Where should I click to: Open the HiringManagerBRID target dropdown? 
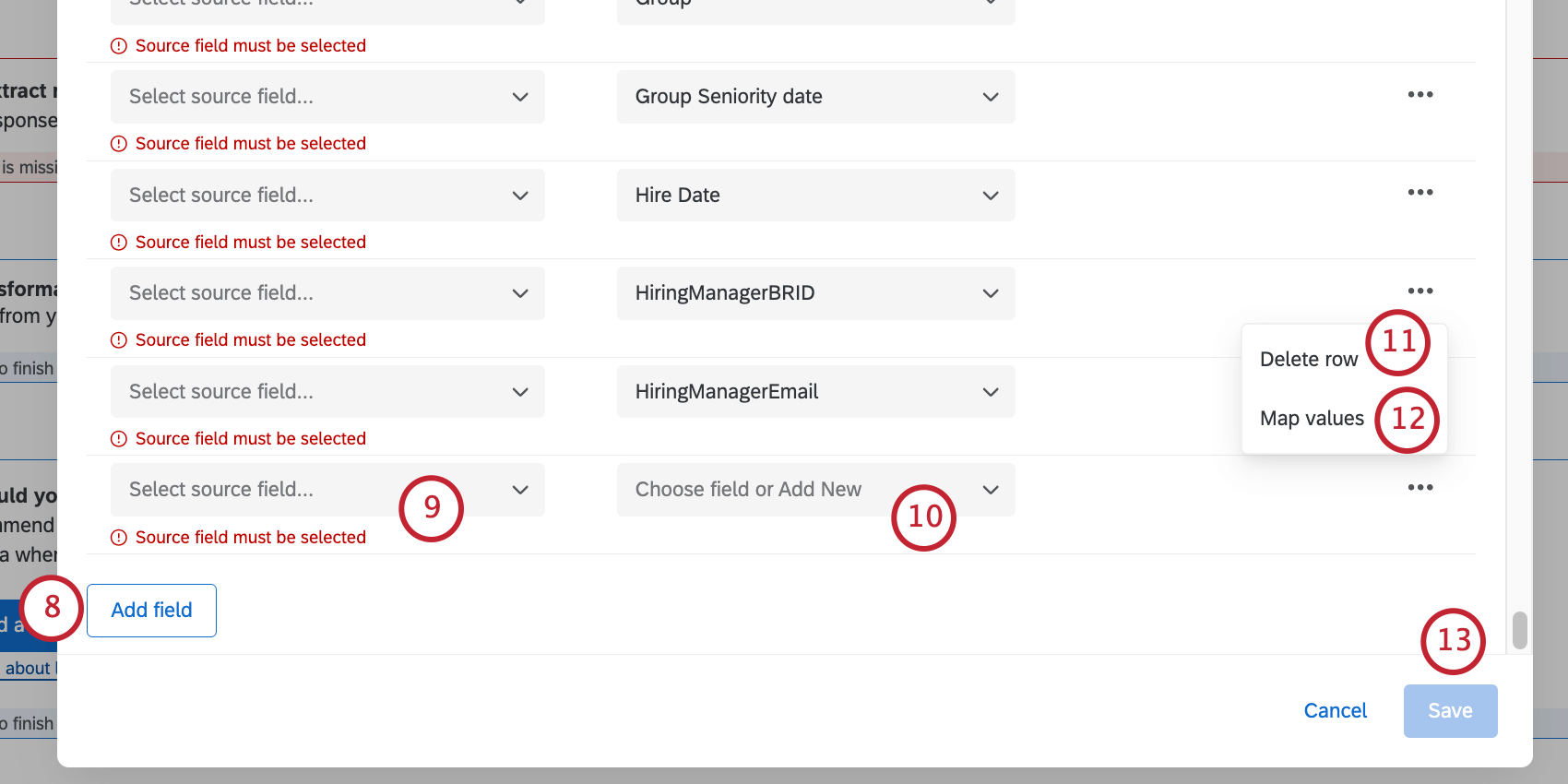coord(815,292)
